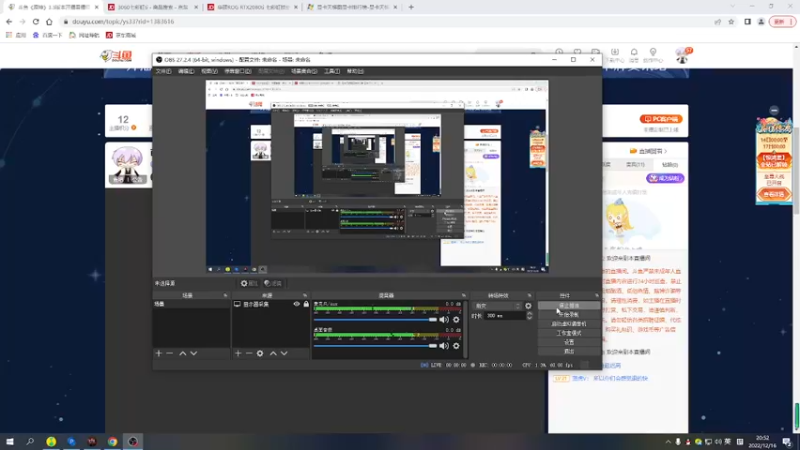
Task: Switch to the second Chrome tab
Action: click(x=153, y=7)
